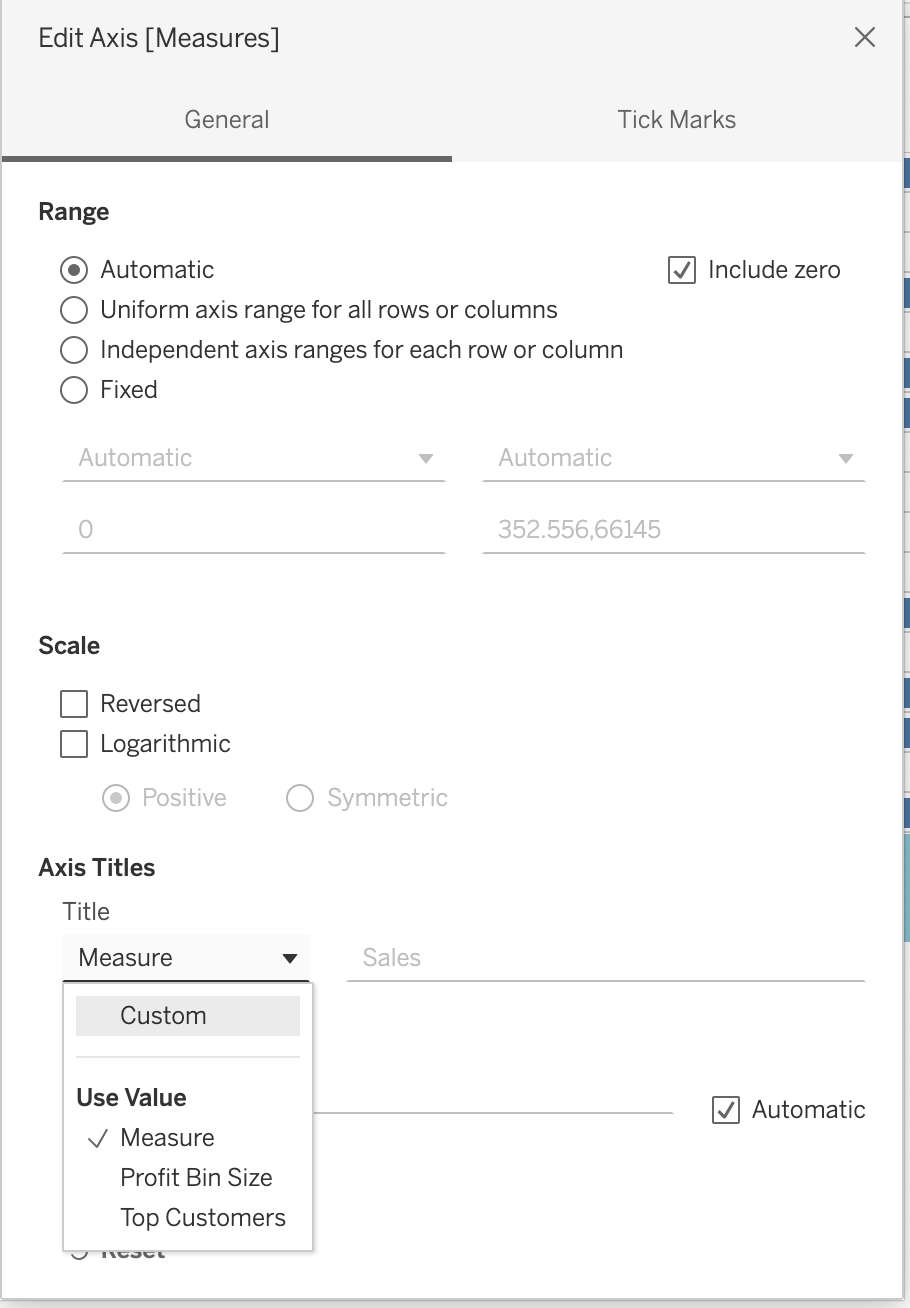Viewport: 910px width, 1308px height.
Task: Select the Positive logarithmic scale option
Action: (x=116, y=797)
